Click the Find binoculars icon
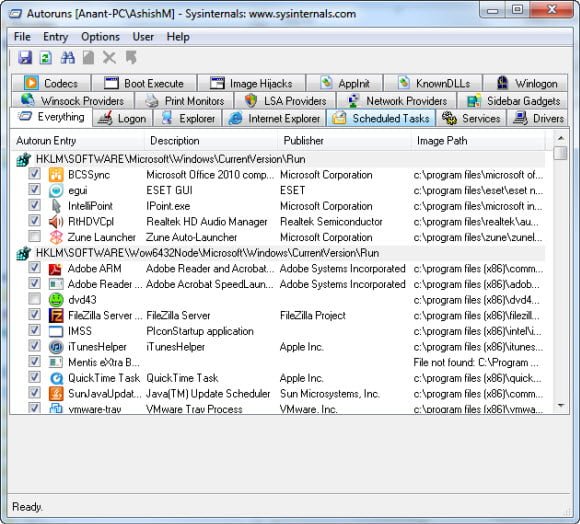The height and width of the screenshot is (524, 580). click(x=68, y=58)
